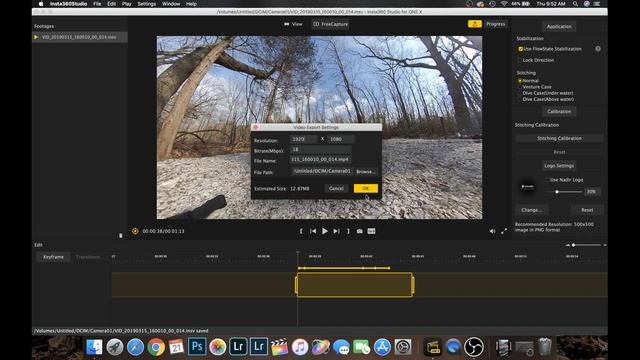Open the App Store from the Dock
Screen dimensions: 640x360
pyautogui.click(x=382, y=347)
